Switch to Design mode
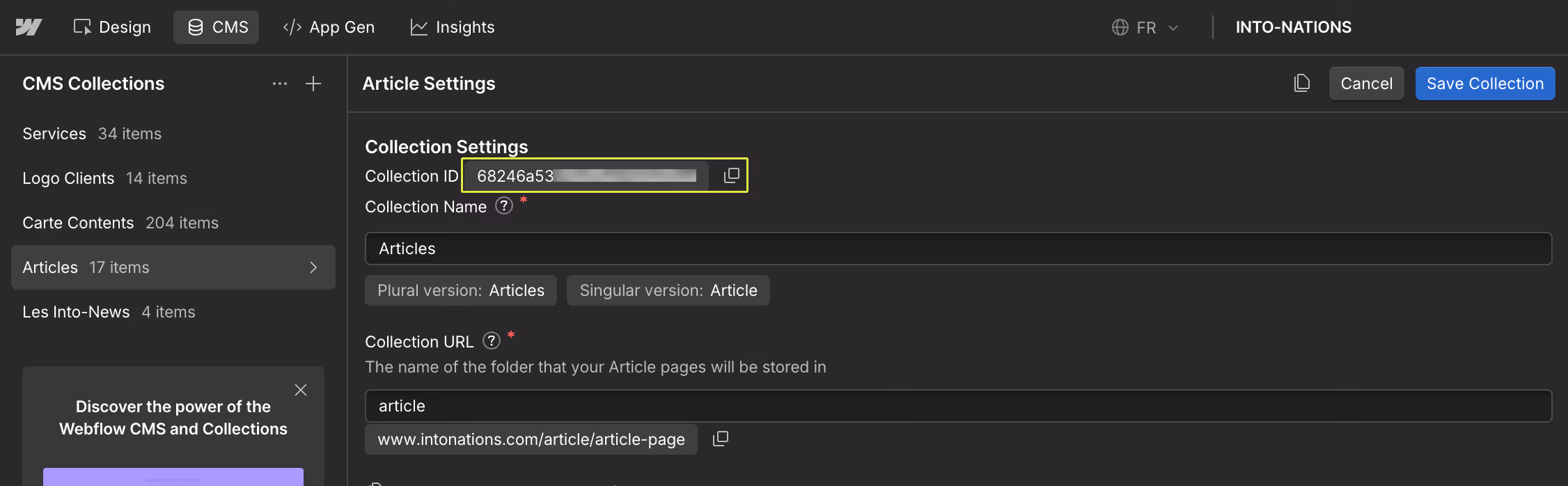 click(x=112, y=27)
